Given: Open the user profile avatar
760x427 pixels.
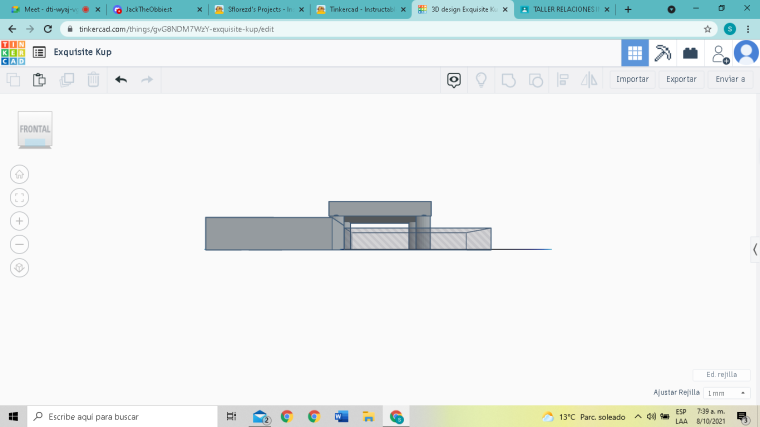Looking at the screenshot, I should pos(746,52).
